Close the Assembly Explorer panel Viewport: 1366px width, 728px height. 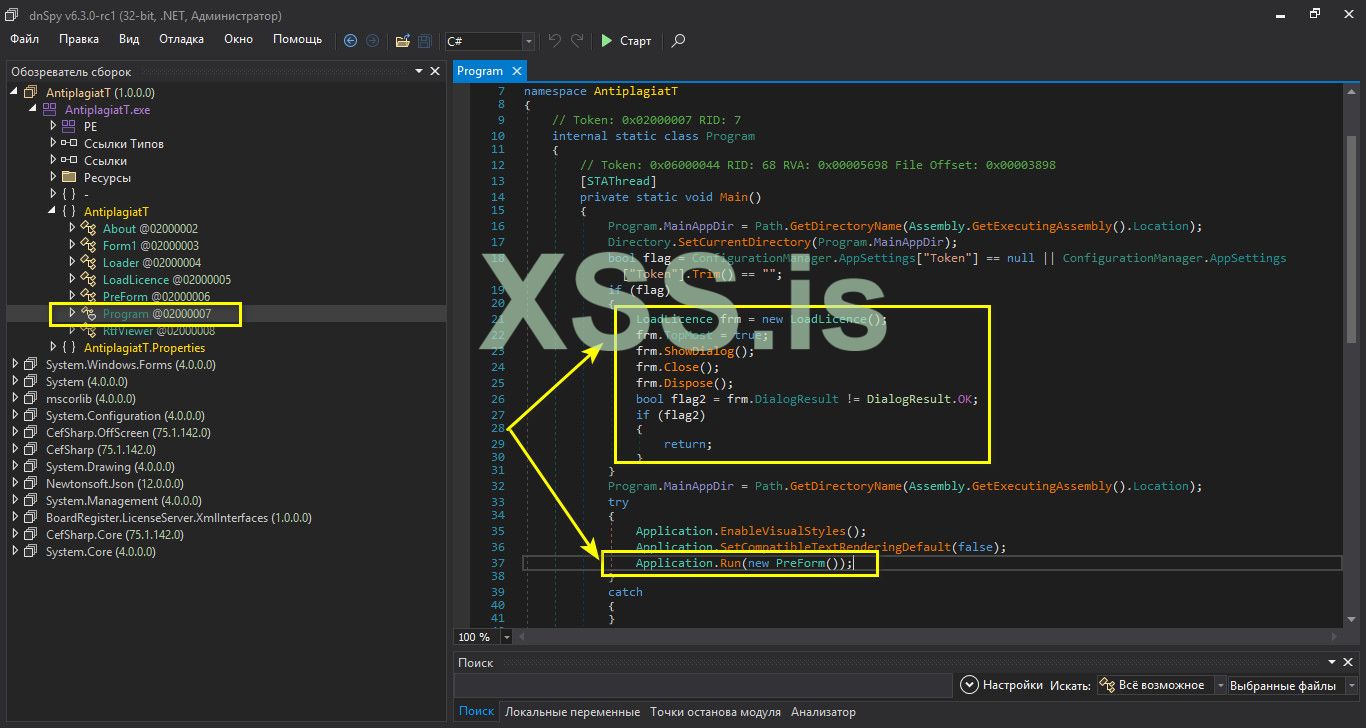tap(435, 71)
